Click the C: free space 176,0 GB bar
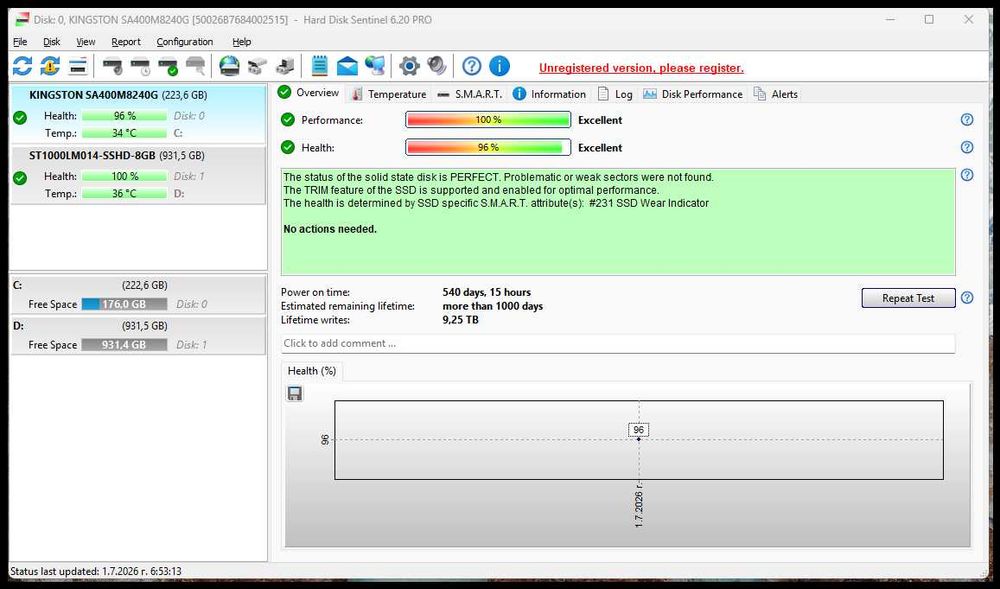The image size is (1000, 589). [124, 304]
